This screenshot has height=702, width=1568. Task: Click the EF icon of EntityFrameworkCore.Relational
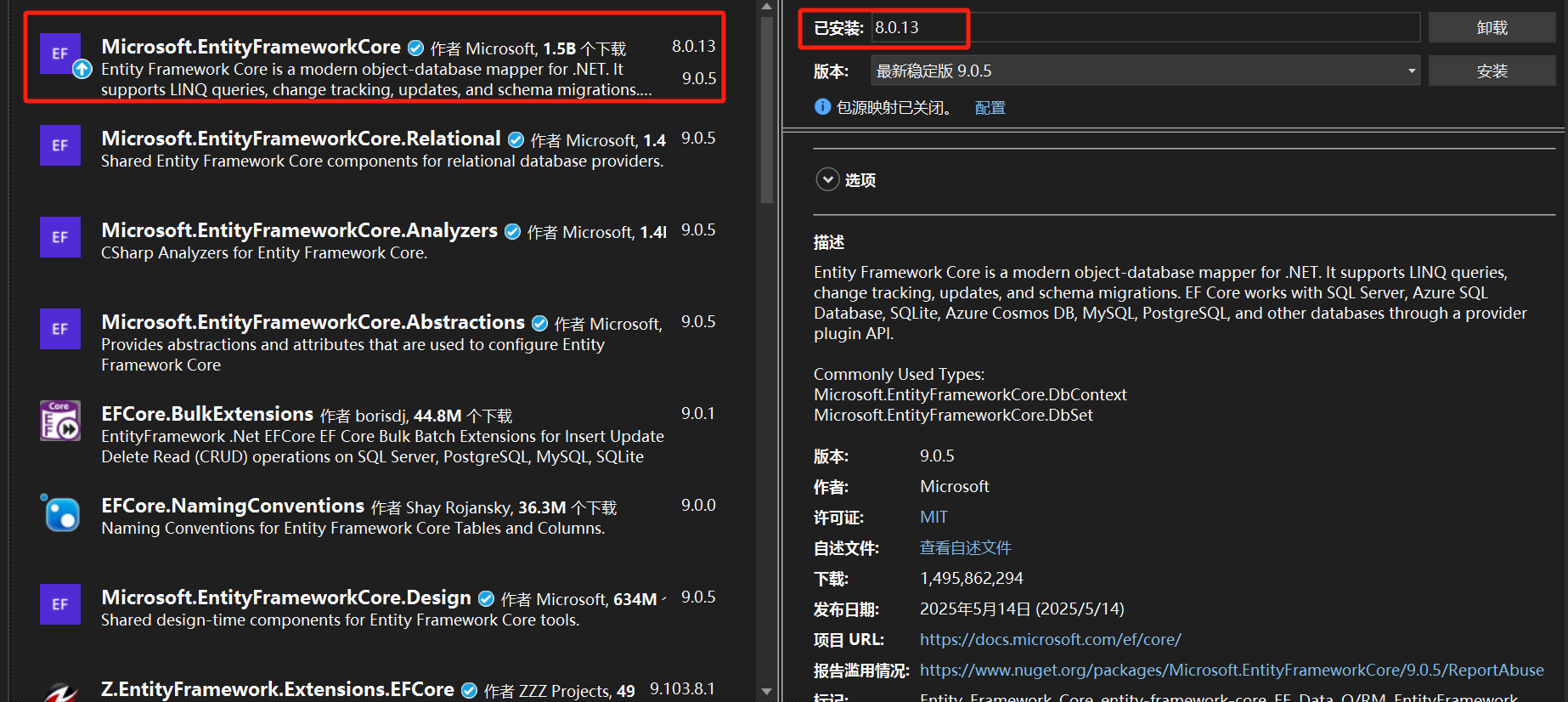[x=60, y=145]
